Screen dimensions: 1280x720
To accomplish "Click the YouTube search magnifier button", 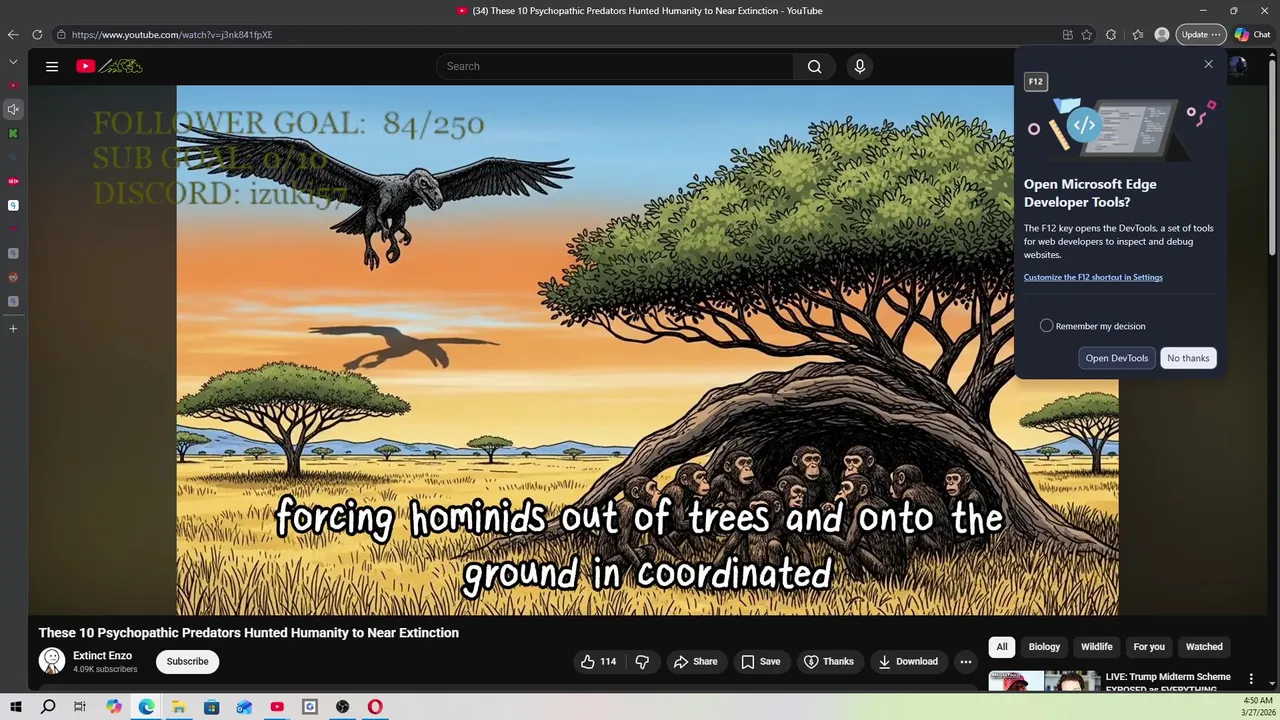I will coord(815,67).
